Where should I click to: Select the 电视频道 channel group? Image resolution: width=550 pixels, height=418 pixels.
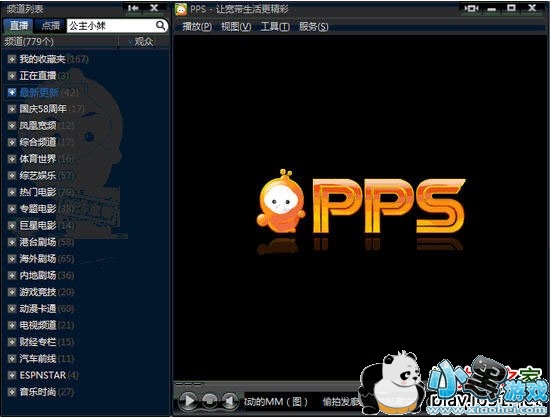[x=38, y=325]
